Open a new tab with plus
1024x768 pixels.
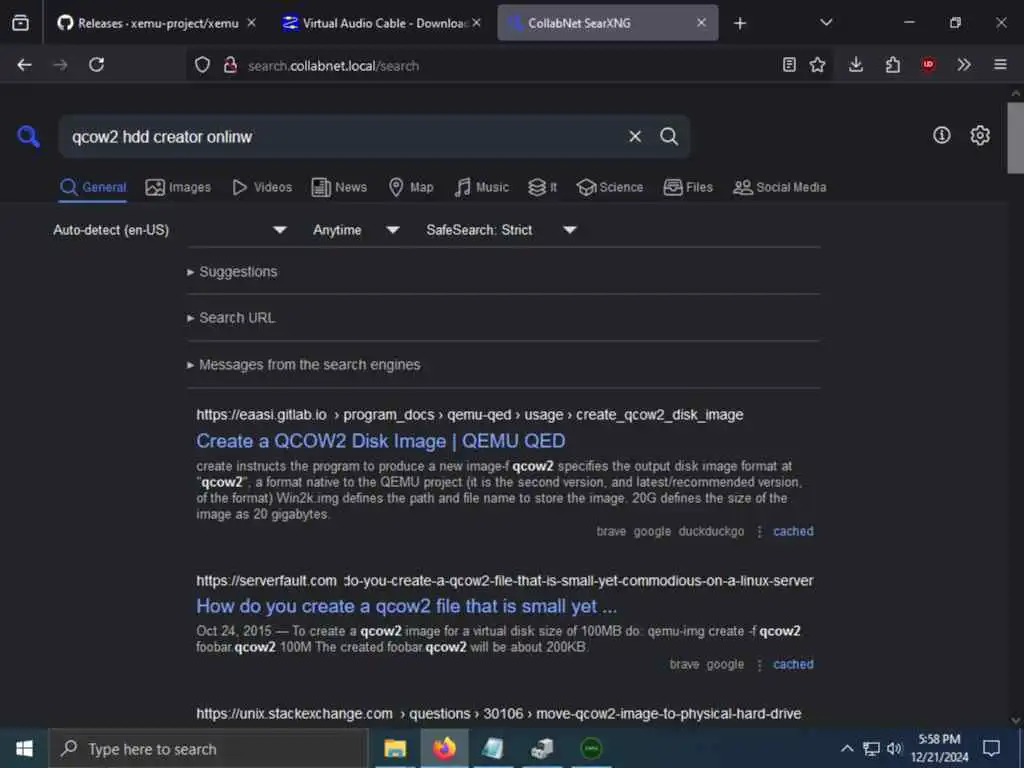tap(740, 24)
